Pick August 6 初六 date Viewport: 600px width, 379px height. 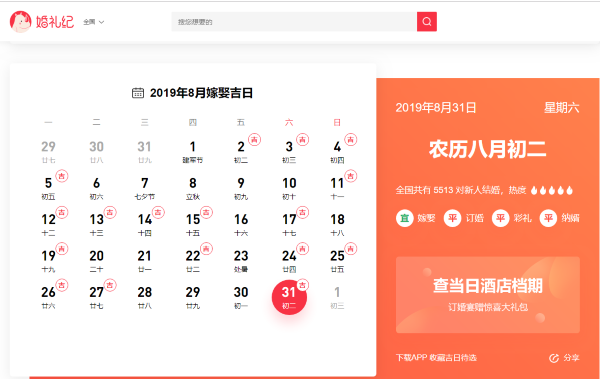click(x=96, y=188)
